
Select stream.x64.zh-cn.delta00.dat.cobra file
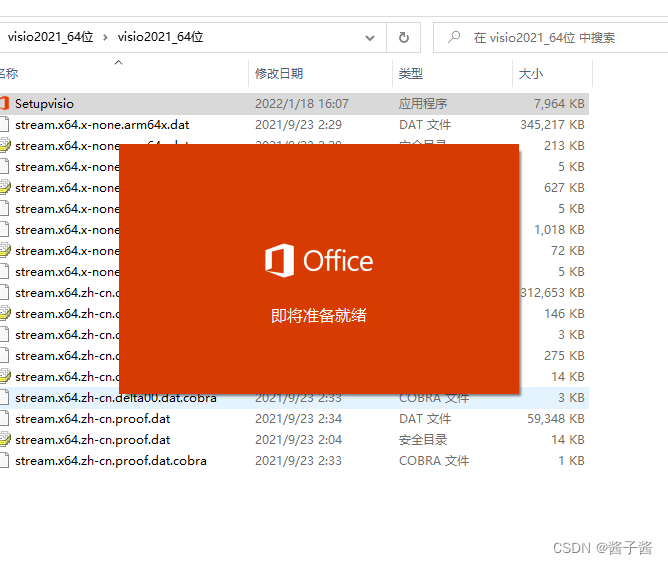[x=116, y=397]
